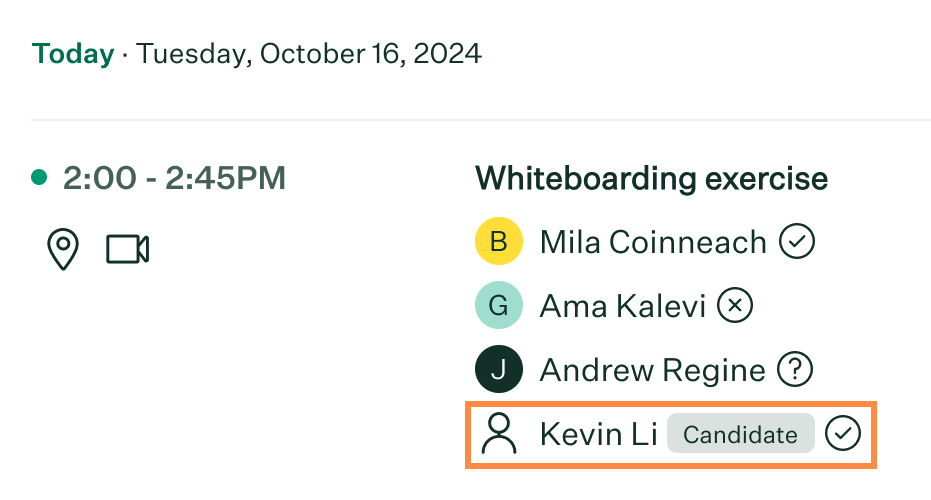931x500 pixels.
Task: Select the name Mila Coinneach
Action: coord(653,242)
